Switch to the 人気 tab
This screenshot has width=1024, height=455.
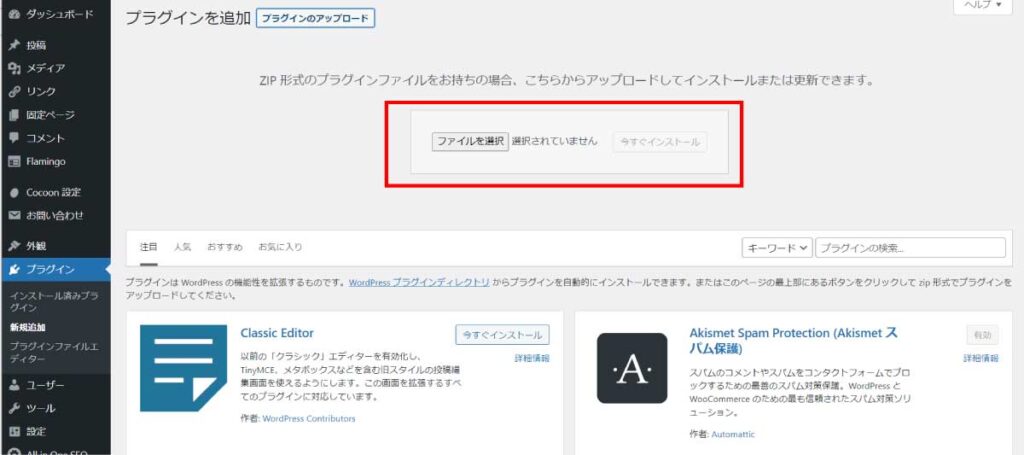pos(182,247)
